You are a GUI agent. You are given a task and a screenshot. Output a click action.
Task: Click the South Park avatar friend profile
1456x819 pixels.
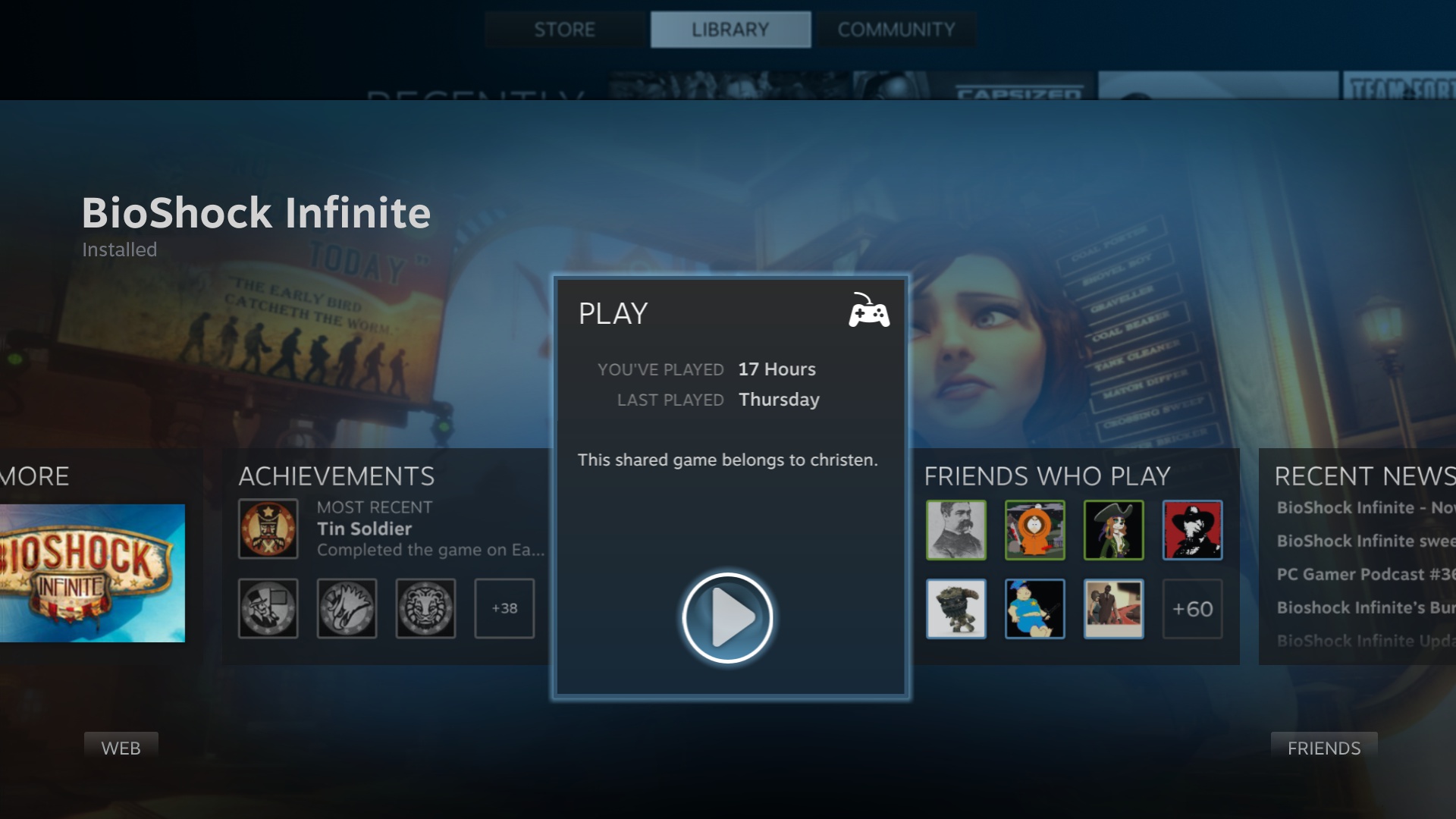1034,529
